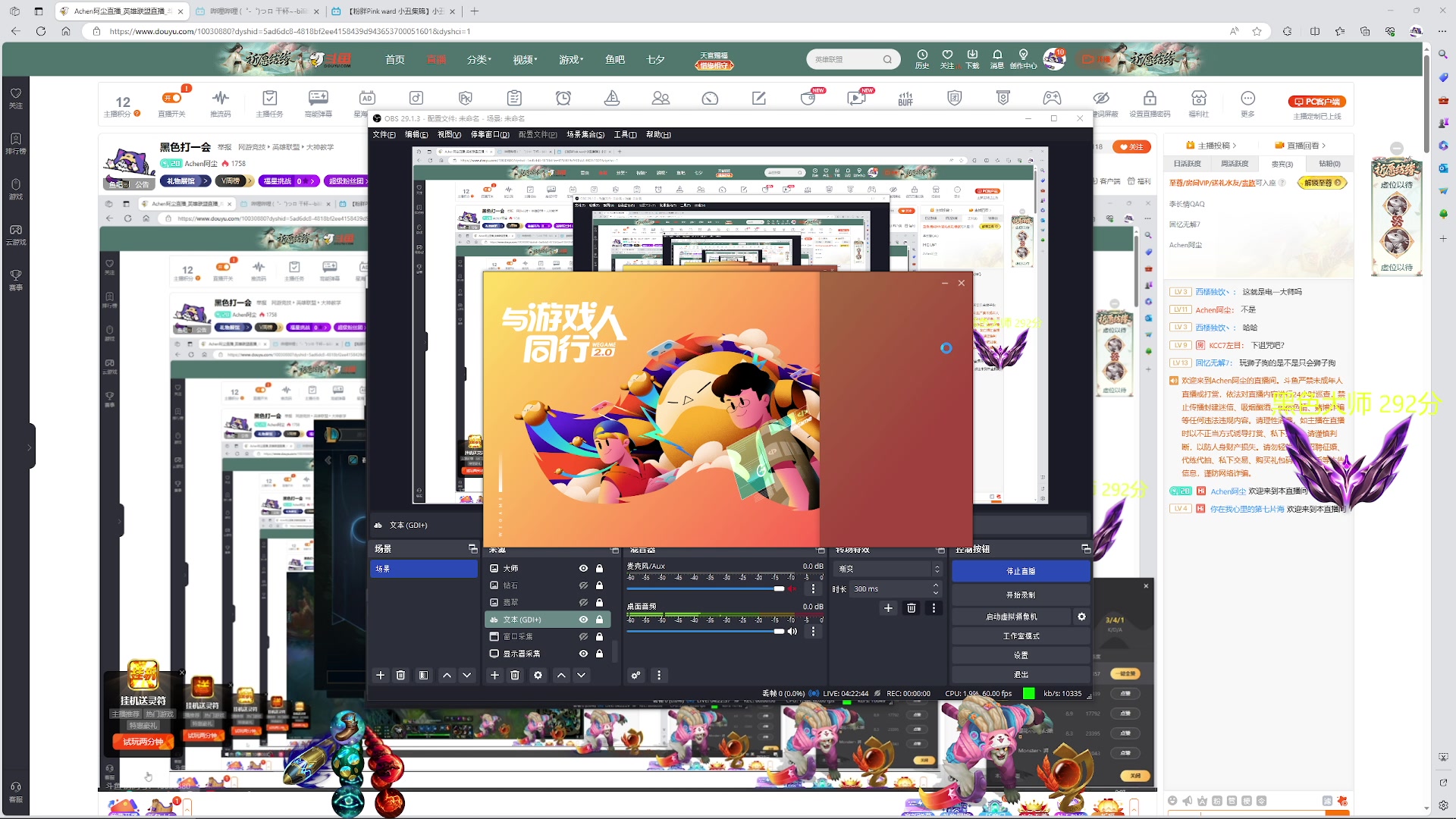Open 创作中心 lightbulb icon
1456x819 pixels.
[1023, 59]
